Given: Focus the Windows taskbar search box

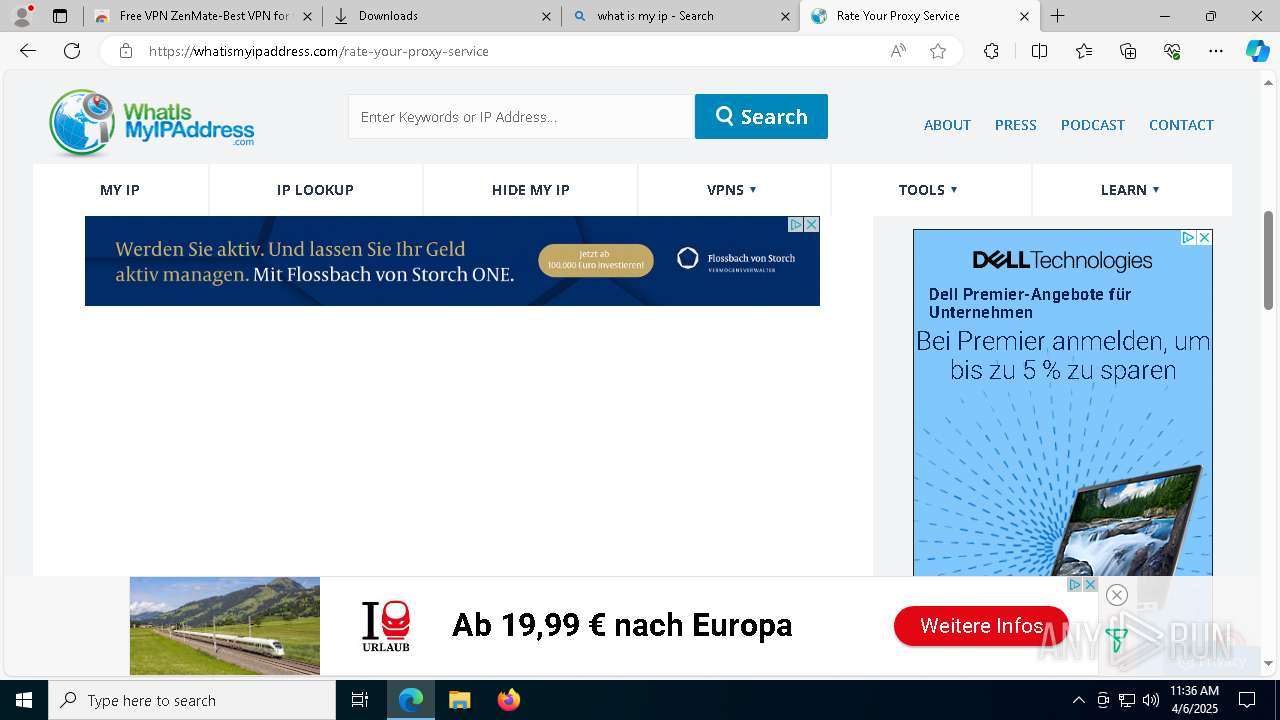Looking at the screenshot, I should point(192,700).
